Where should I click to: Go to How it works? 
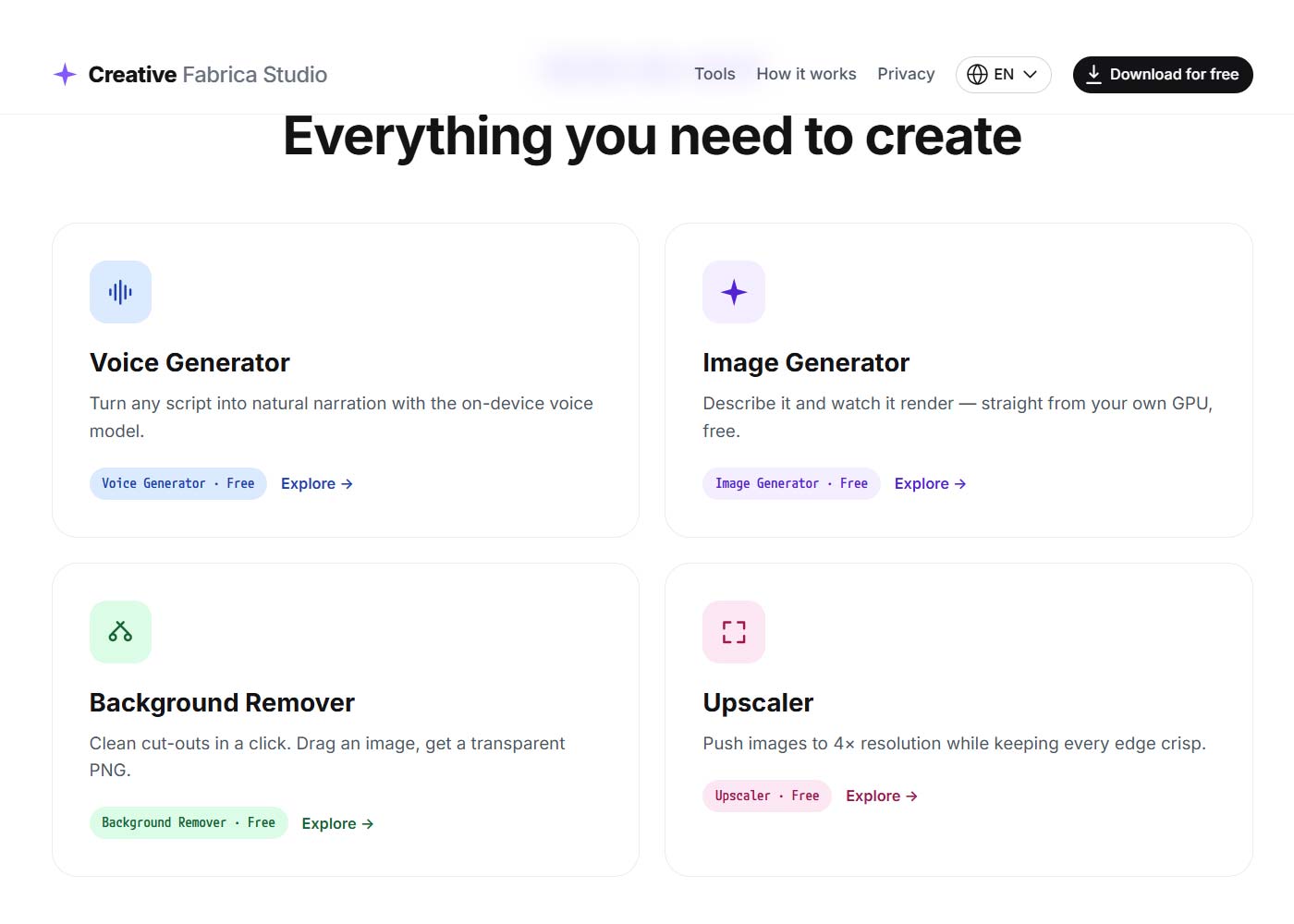pos(806,74)
